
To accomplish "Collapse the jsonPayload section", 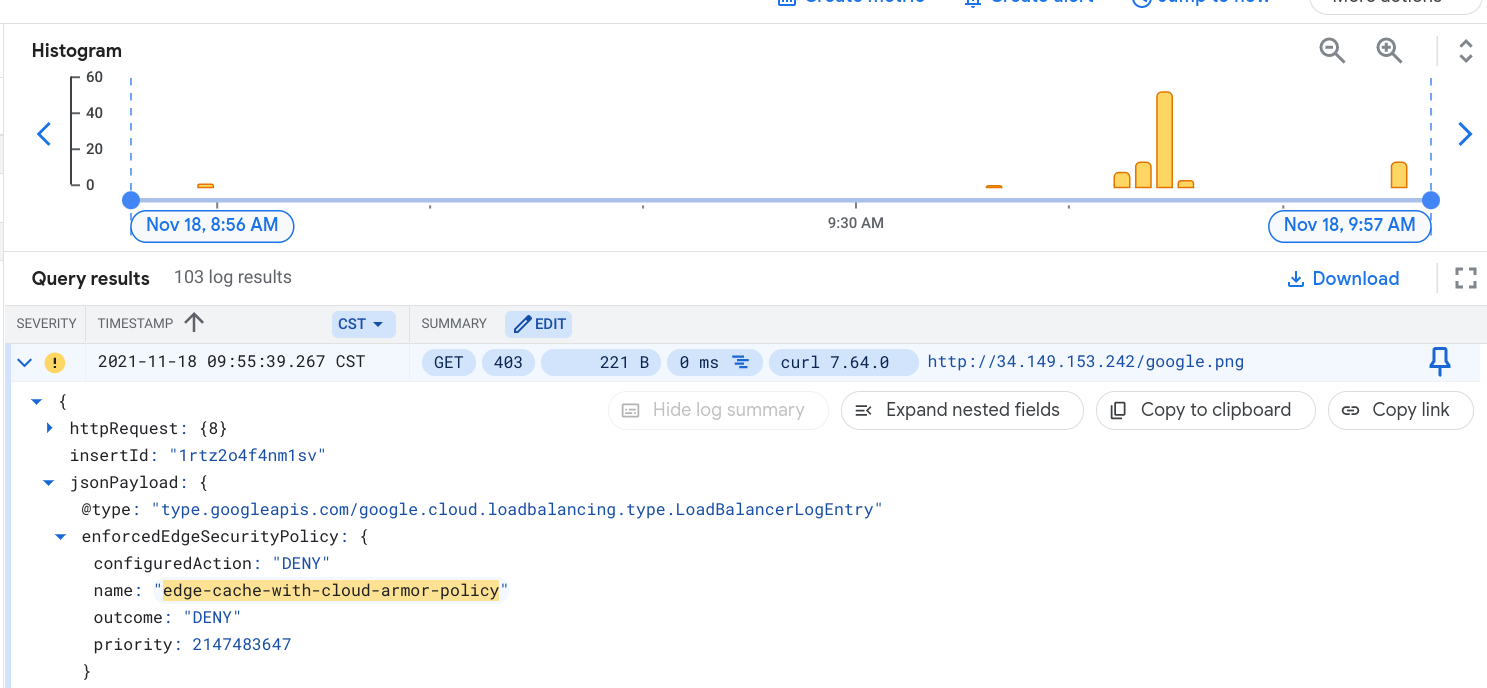I will point(48,482).
